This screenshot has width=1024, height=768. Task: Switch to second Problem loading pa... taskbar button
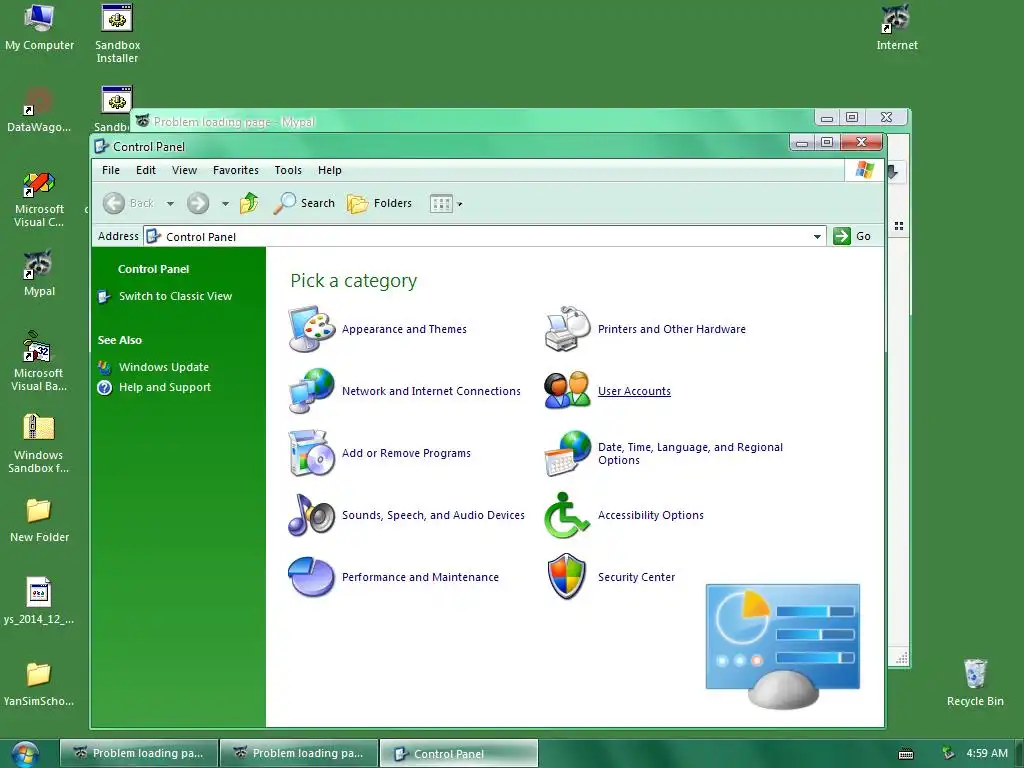click(299, 753)
